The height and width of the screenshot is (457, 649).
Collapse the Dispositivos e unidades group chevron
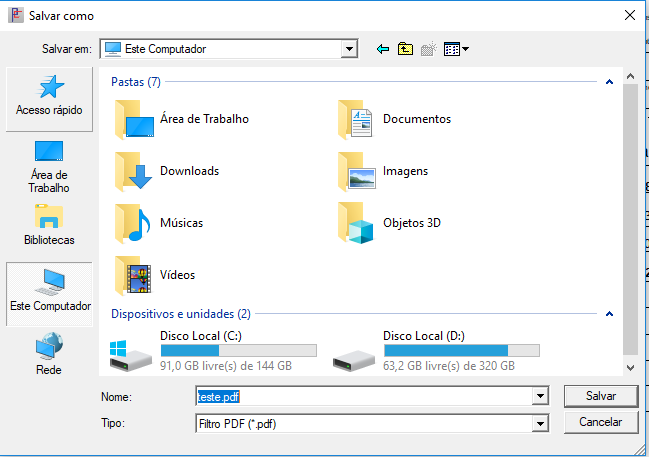(609, 314)
